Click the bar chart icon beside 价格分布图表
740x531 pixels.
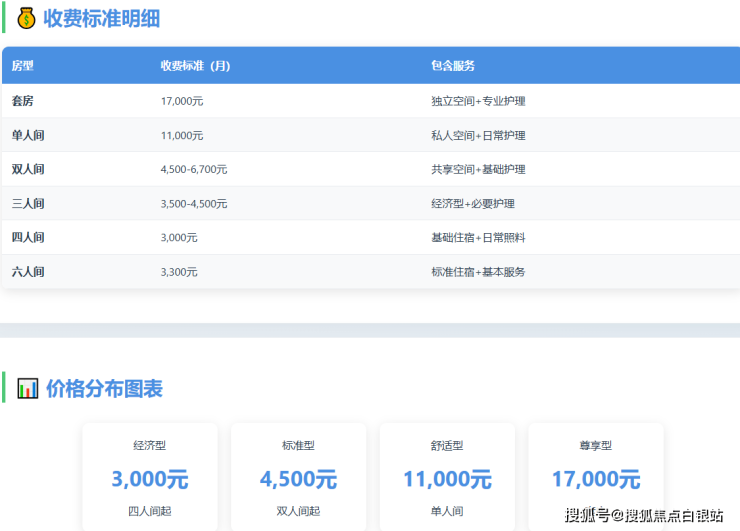click(x=28, y=388)
